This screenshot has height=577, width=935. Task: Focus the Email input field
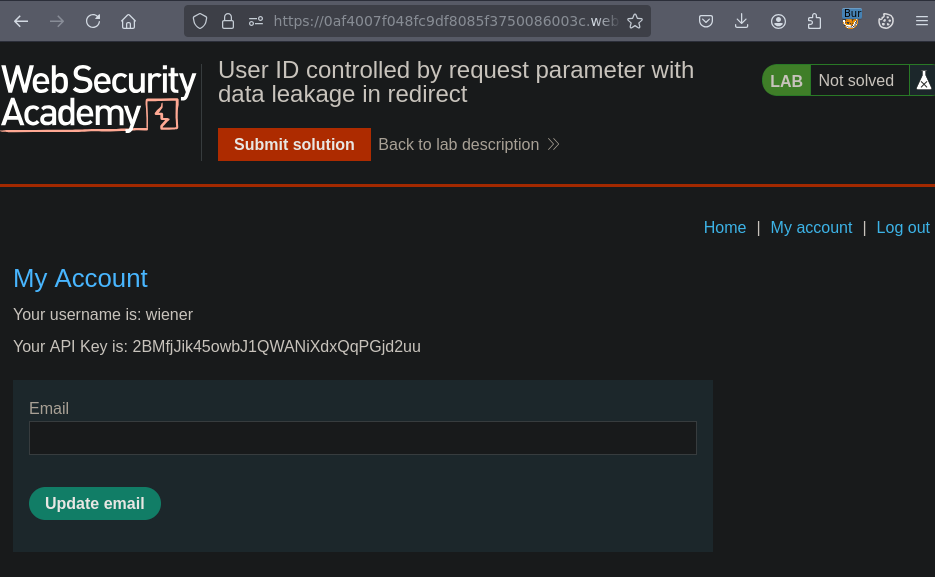click(x=362, y=438)
